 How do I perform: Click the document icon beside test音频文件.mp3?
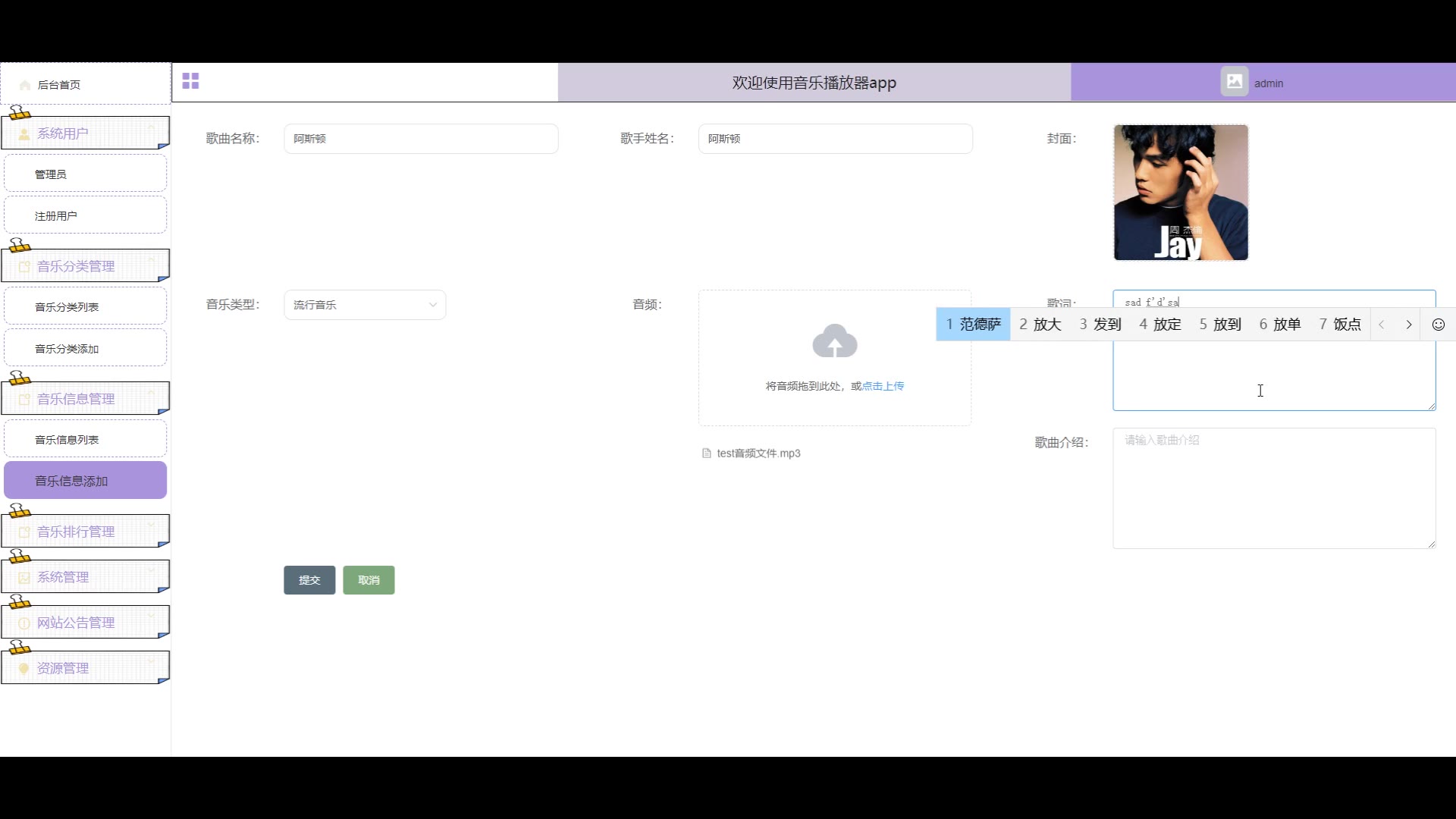(707, 453)
